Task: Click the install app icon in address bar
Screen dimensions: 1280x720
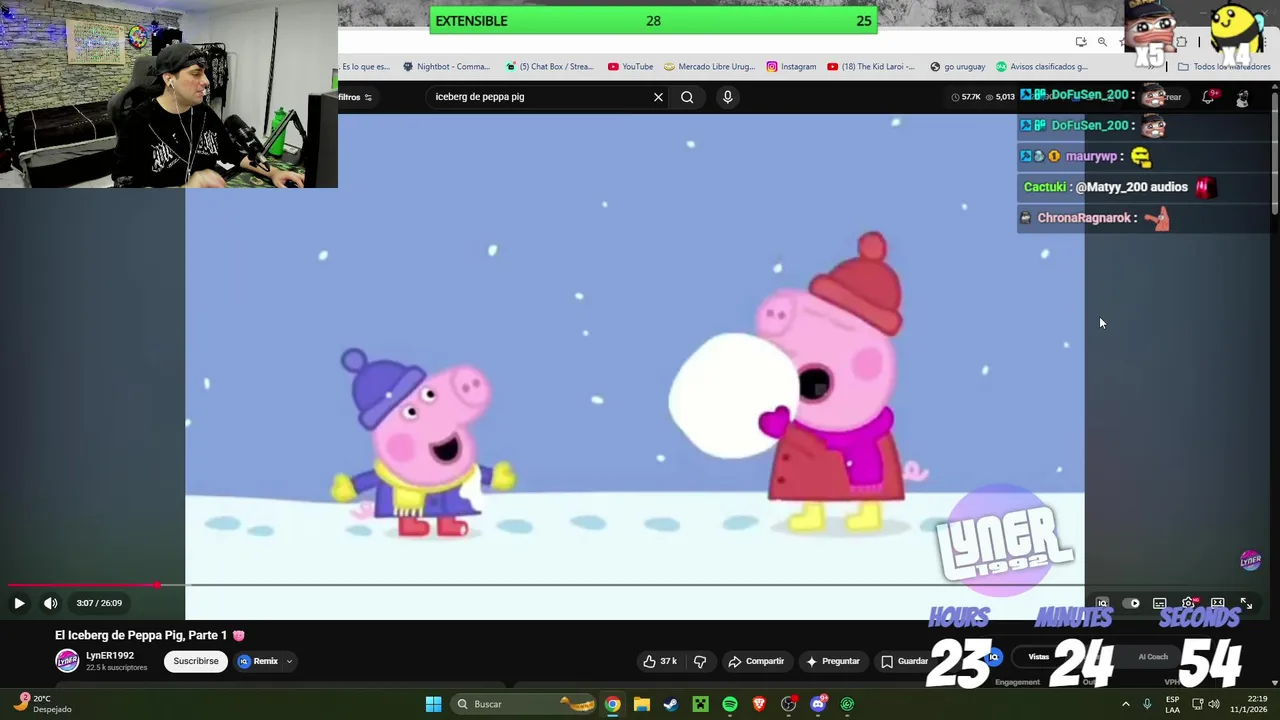Action: tap(1081, 42)
